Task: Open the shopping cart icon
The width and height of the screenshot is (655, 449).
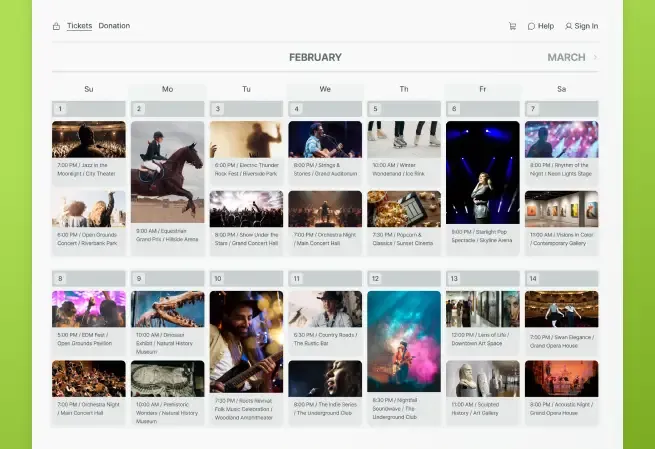Action: pos(513,26)
